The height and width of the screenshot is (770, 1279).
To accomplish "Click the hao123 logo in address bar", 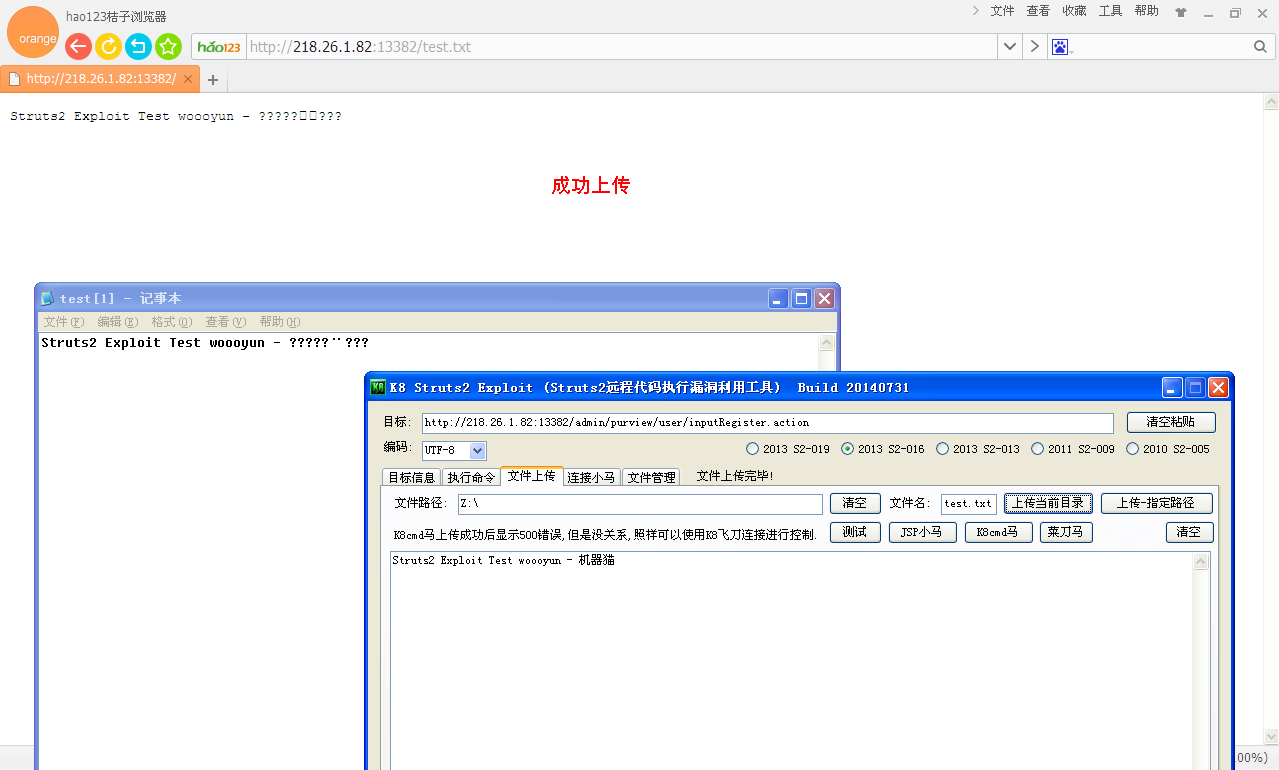I will [x=219, y=47].
